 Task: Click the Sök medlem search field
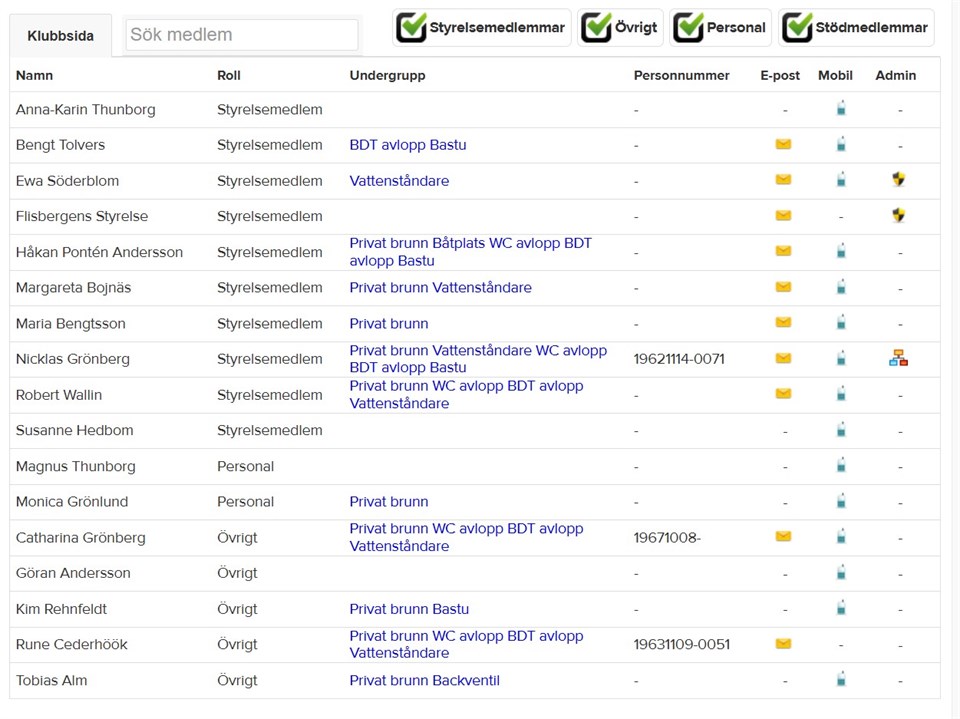coord(241,35)
